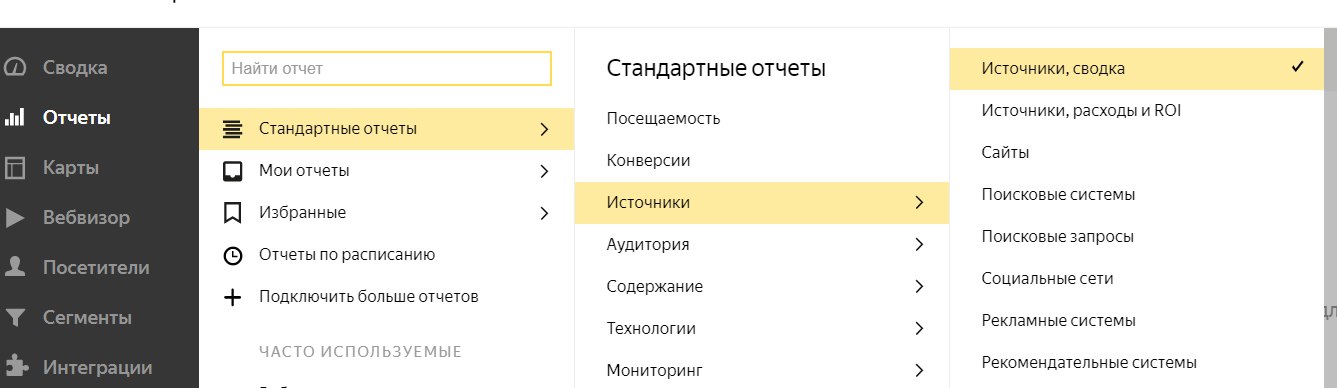Choose Источники, сводка report
1337x388 pixels.
(x=1137, y=69)
